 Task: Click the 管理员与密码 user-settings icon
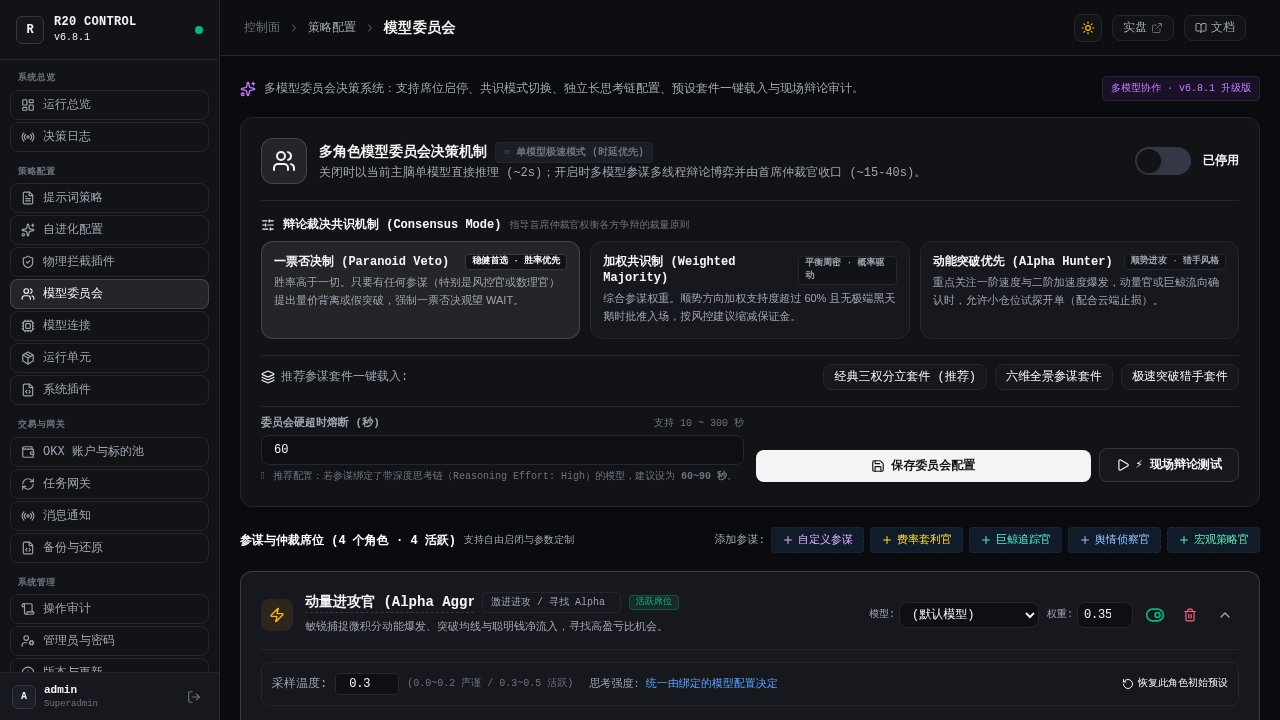coord(28,641)
